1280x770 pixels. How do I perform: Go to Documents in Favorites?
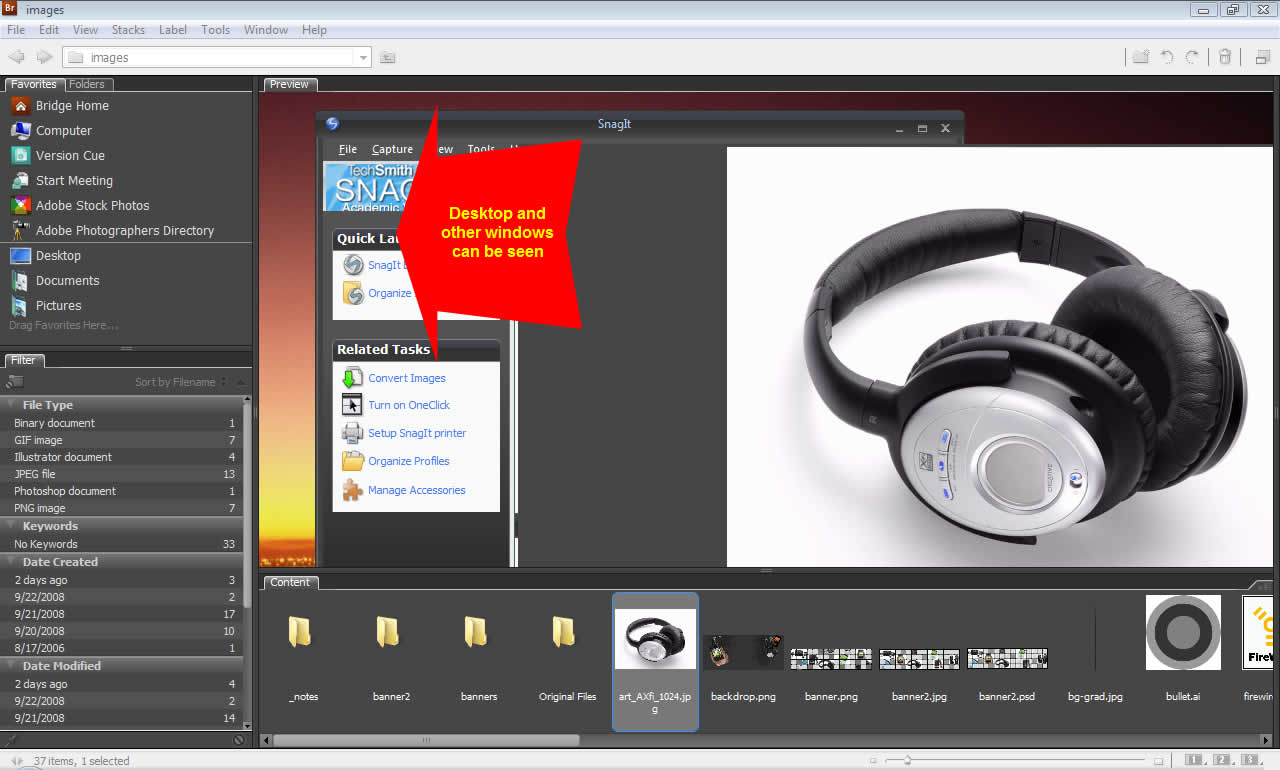55,280
